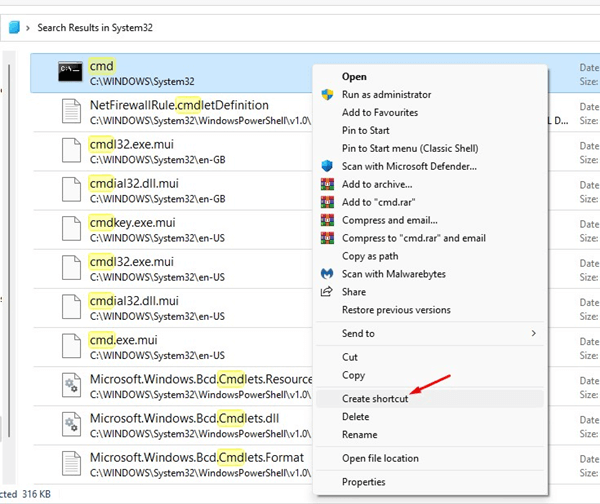The width and height of the screenshot is (600, 504).
Task: Click the Malwarebytes icon in context menu
Action: click(327, 274)
